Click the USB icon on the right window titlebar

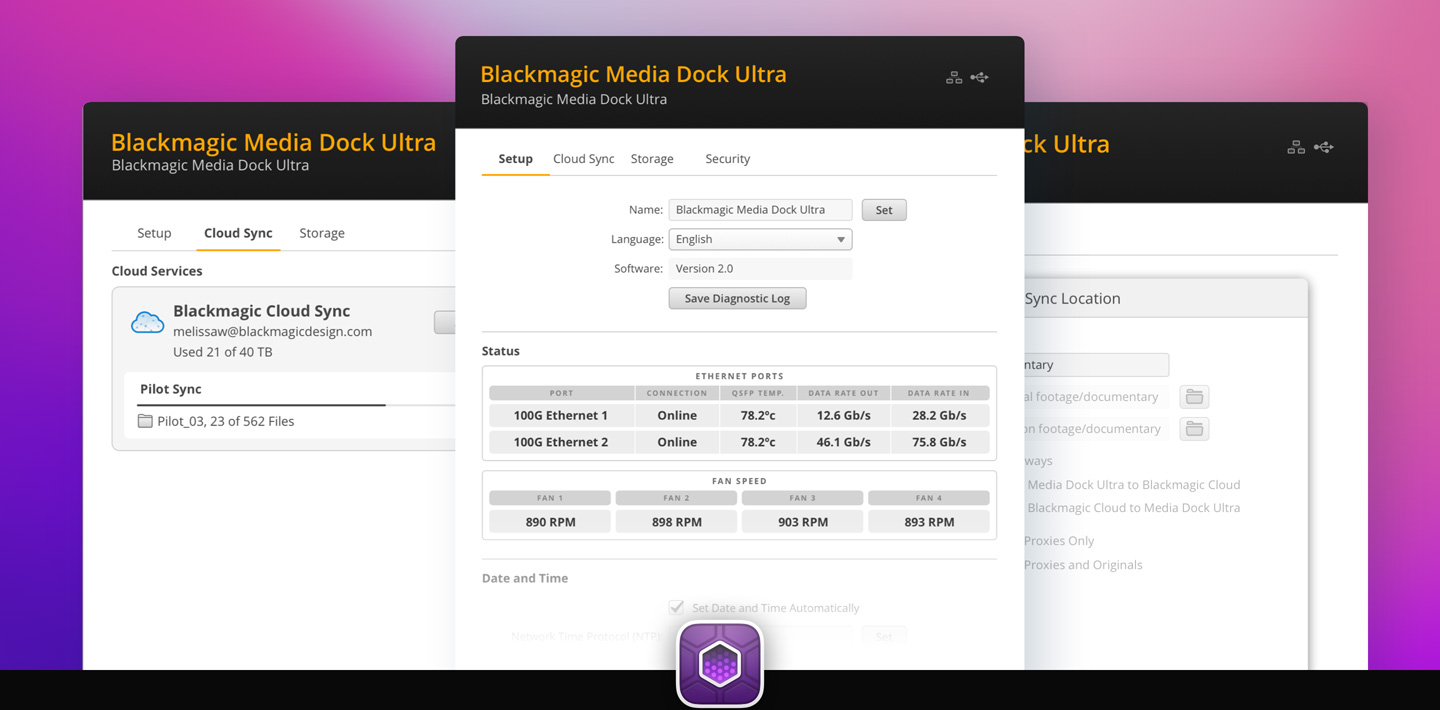point(1323,146)
